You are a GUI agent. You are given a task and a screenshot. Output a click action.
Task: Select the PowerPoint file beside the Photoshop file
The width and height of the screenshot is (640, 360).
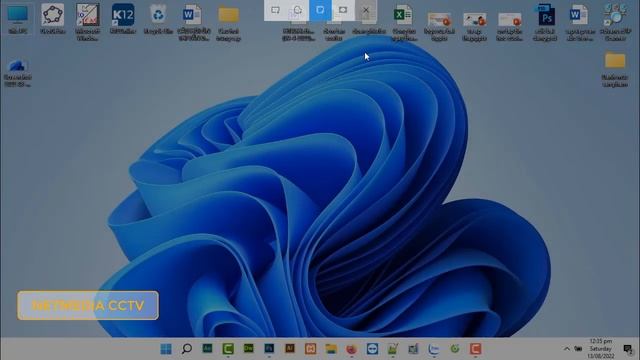(509, 26)
